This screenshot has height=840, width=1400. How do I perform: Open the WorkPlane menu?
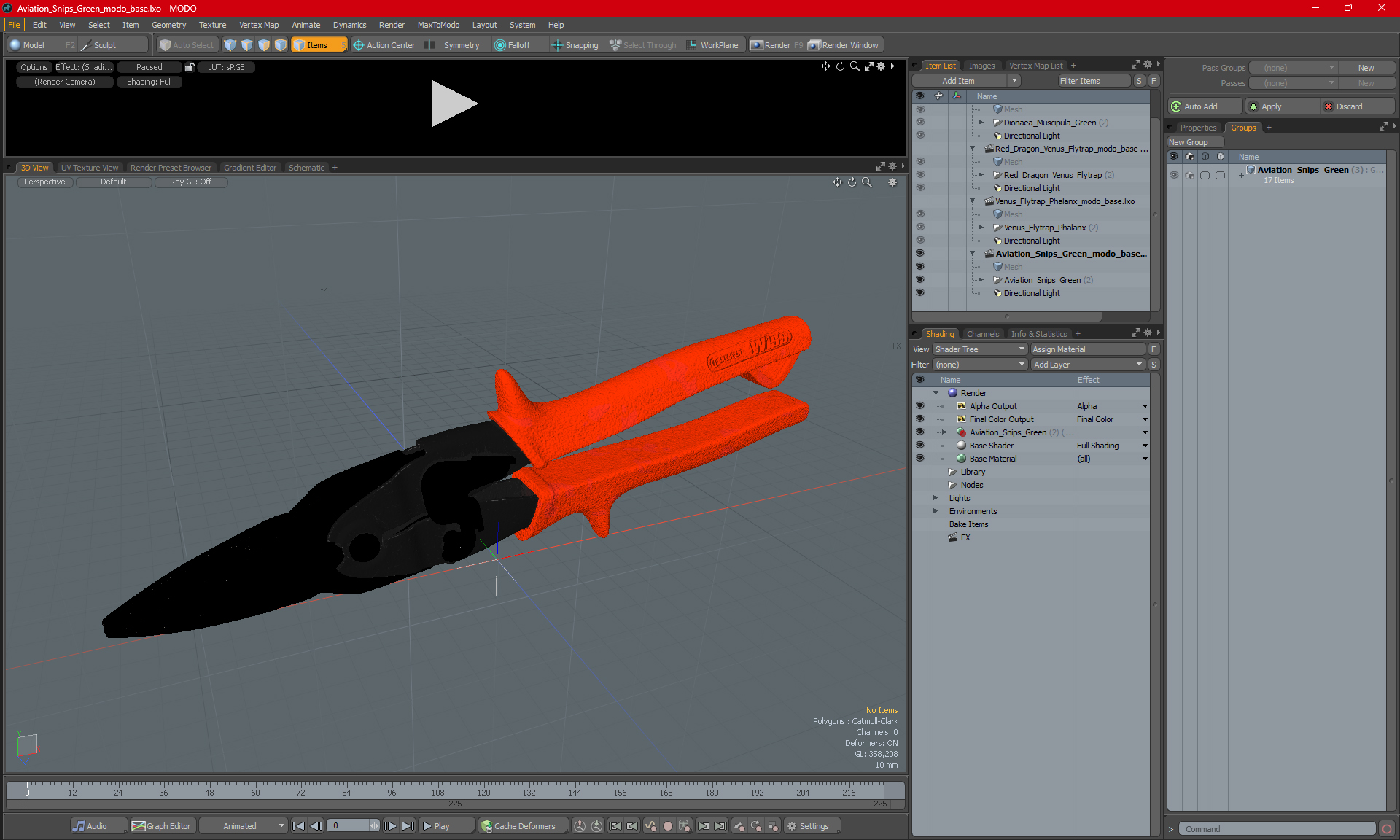712,45
